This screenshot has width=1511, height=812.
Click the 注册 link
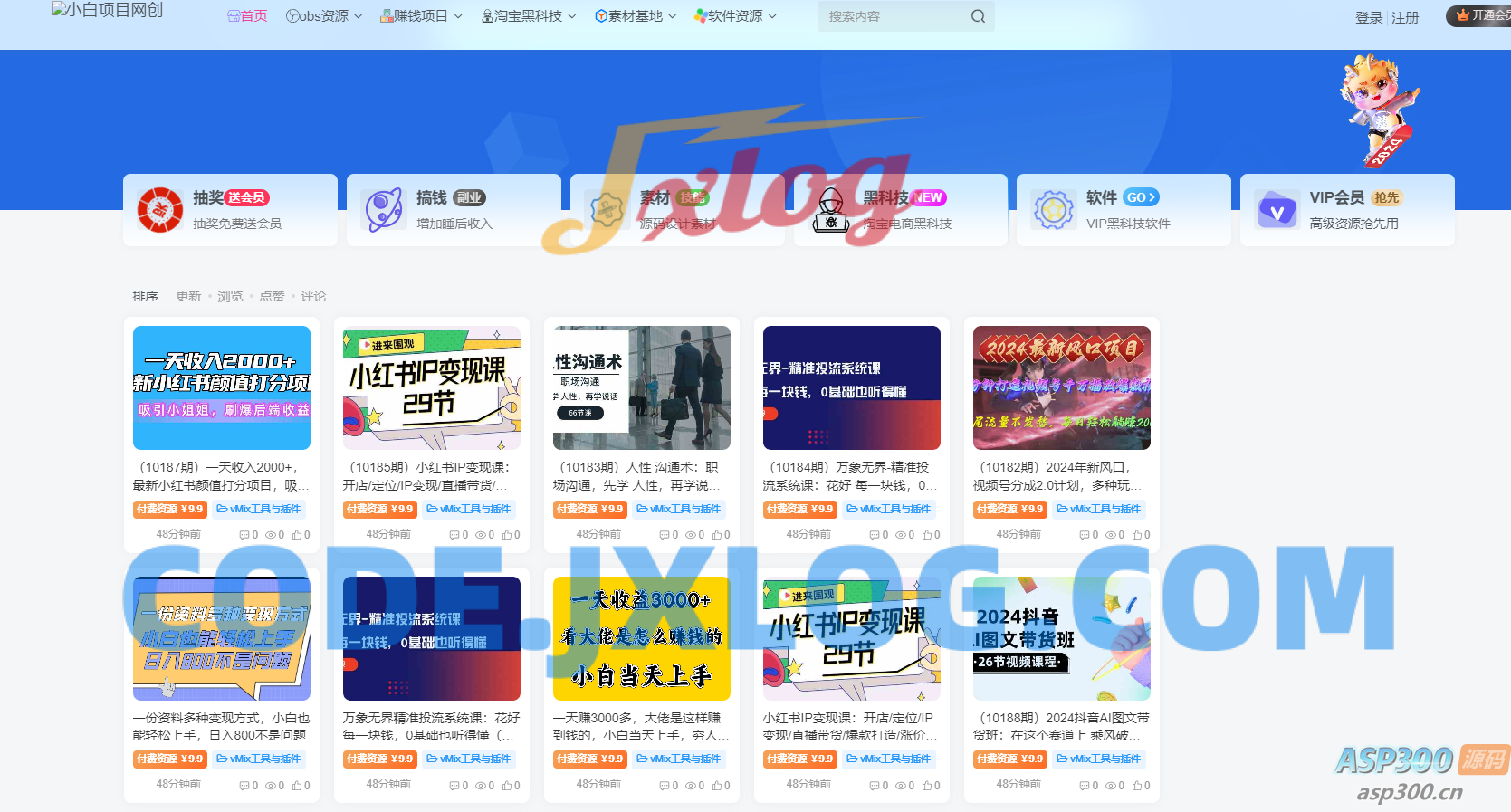coord(1405,18)
